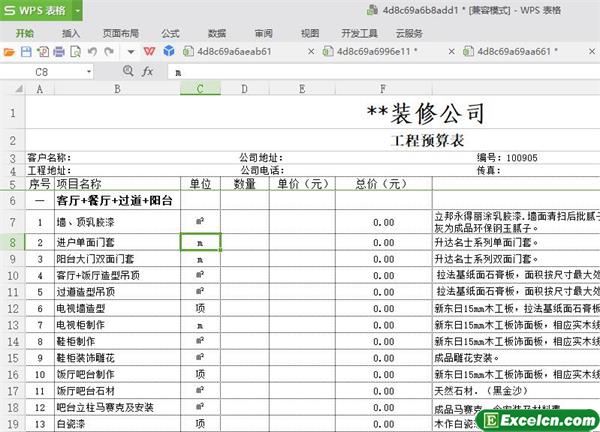This screenshot has height=432, width=600.
Task: Click the Name Box showing C8
Action: click(x=42, y=72)
